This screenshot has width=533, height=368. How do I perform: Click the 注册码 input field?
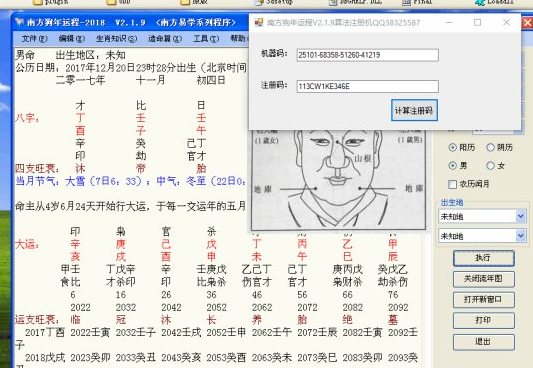click(367, 86)
